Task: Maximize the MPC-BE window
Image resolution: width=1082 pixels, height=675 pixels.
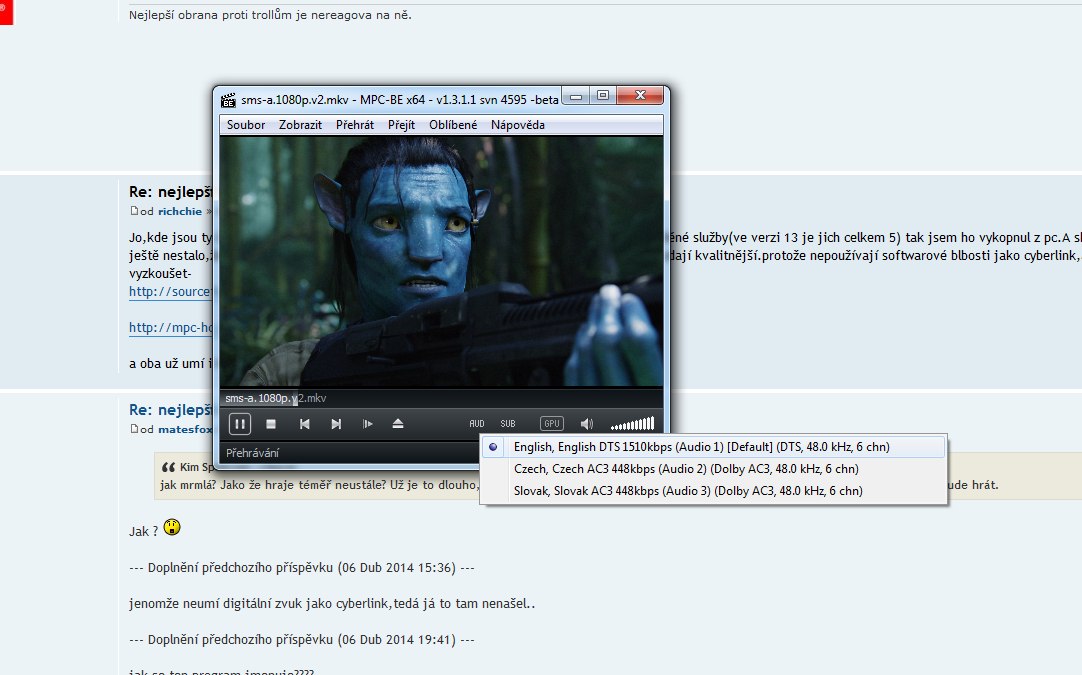Action: [x=602, y=96]
